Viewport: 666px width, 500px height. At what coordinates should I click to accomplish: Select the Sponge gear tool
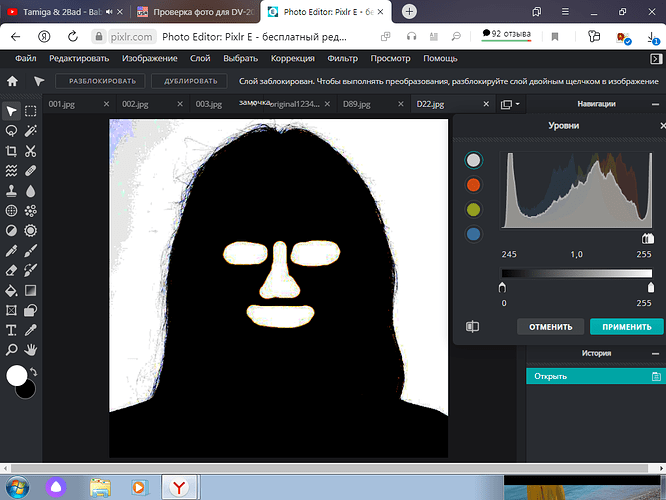[x=31, y=231]
